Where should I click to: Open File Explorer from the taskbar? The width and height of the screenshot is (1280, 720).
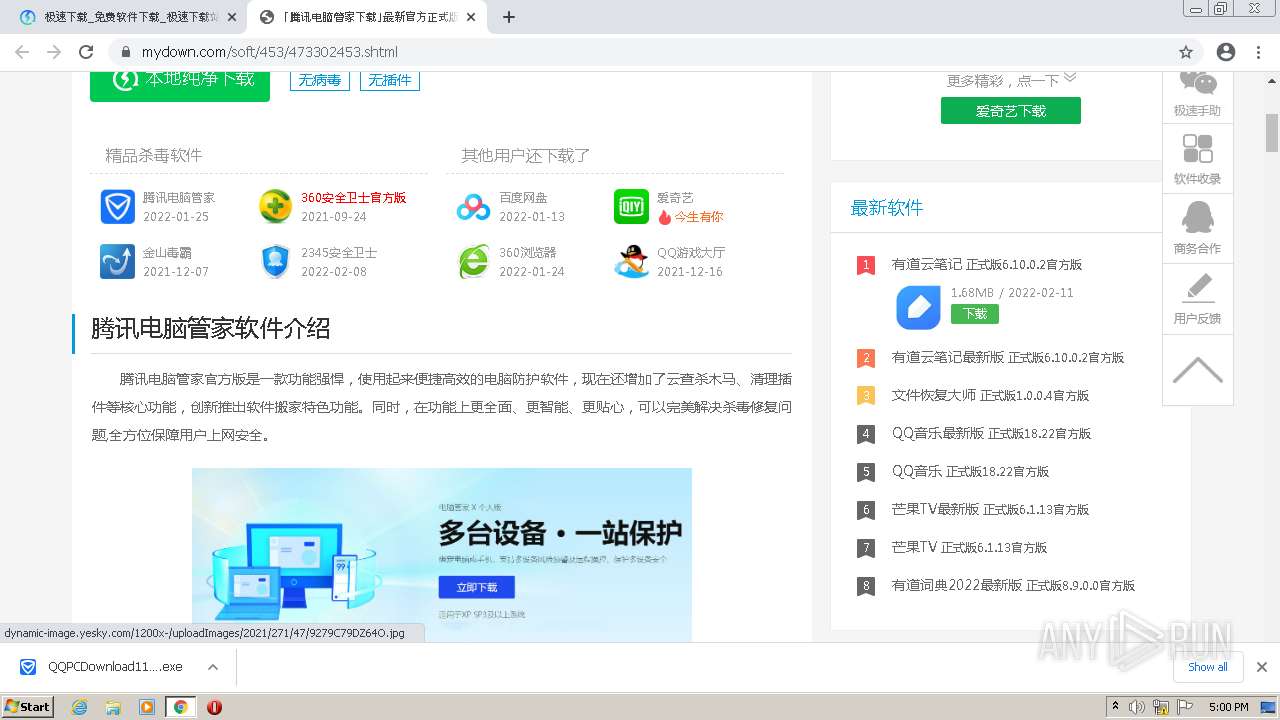click(113, 707)
